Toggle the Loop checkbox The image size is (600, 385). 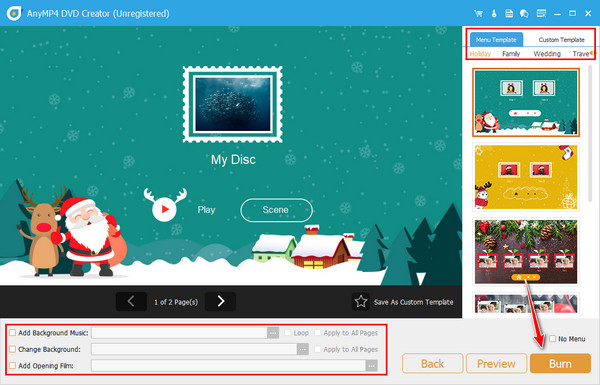[x=288, y=333]
